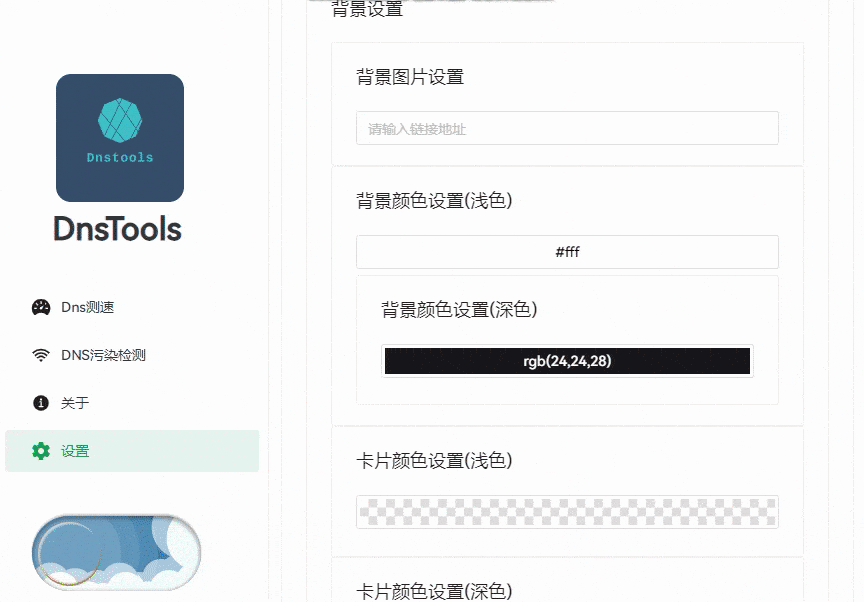Click the background image URL input field

pos(567,128)
